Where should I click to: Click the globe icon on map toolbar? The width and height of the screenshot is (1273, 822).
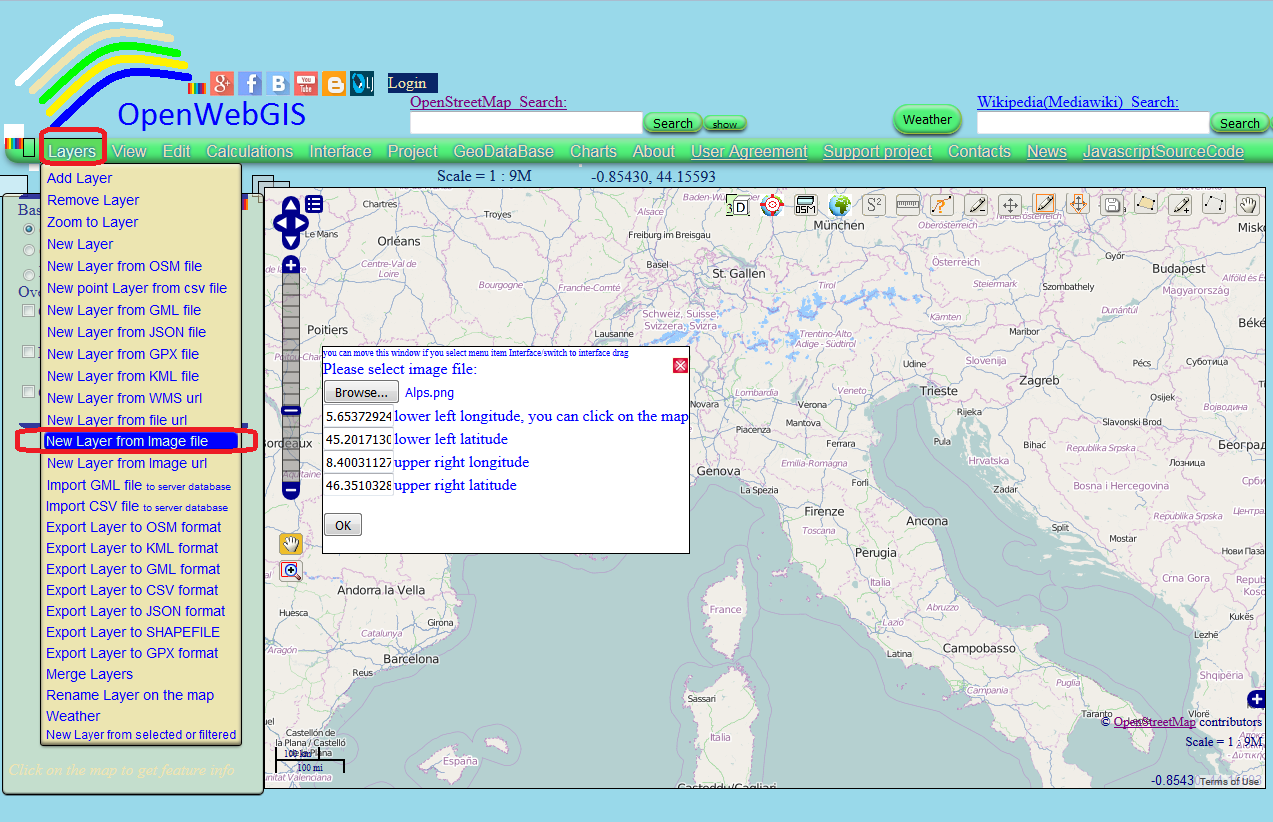(x=840, y=205)
